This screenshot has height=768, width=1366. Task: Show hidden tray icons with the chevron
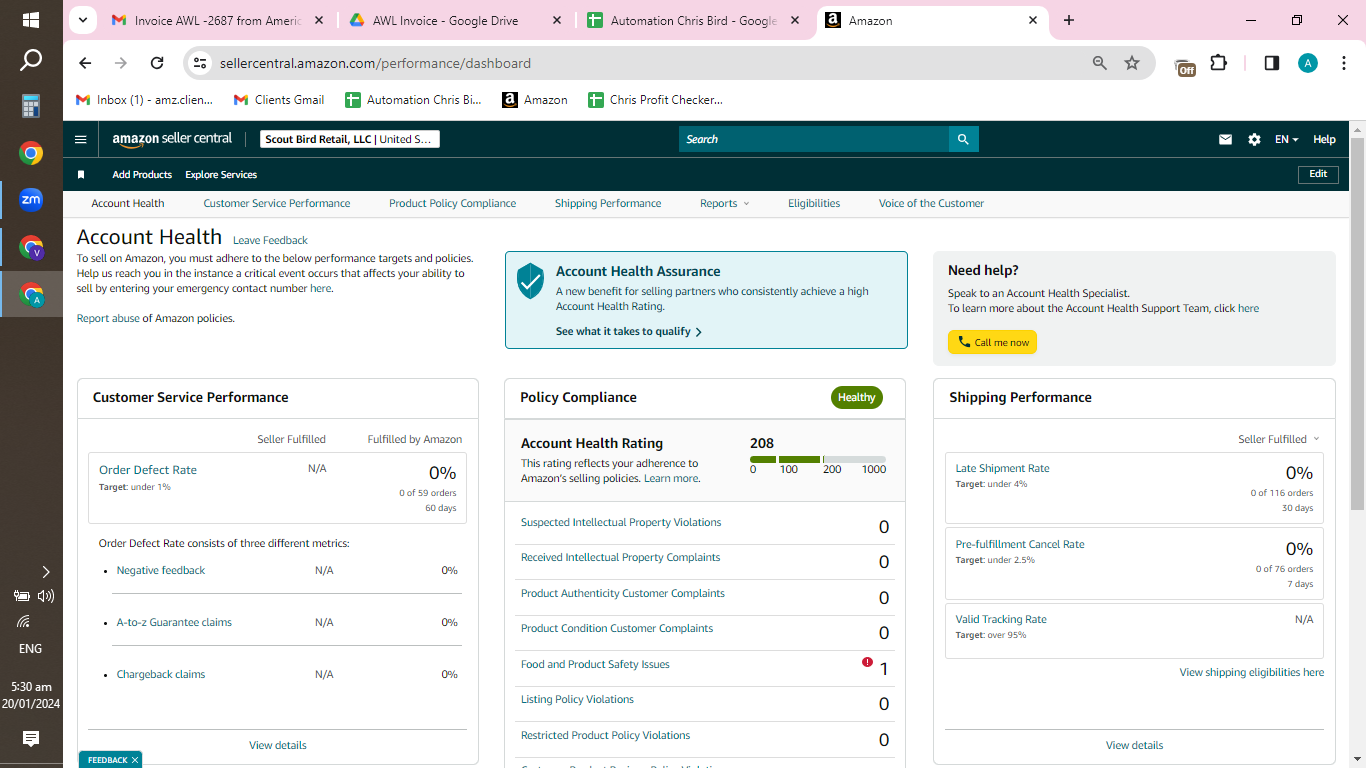tap(46, 572)
